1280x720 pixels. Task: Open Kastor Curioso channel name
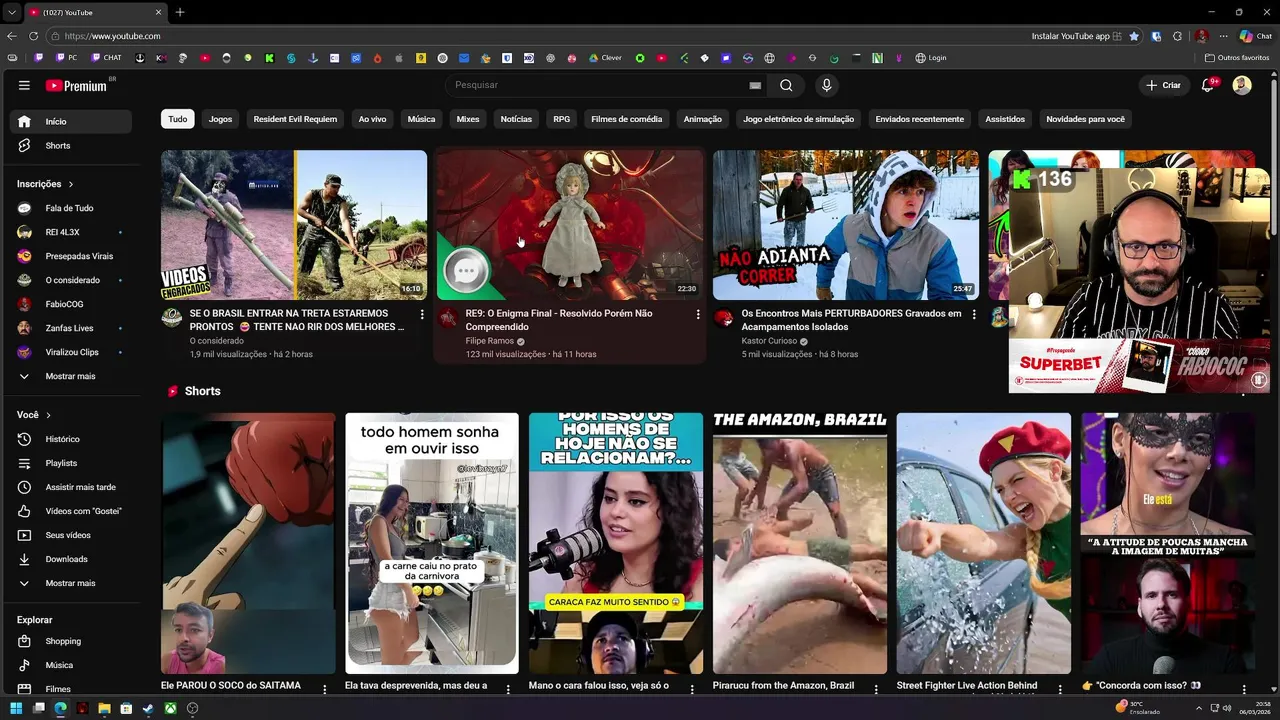(769, 341)
